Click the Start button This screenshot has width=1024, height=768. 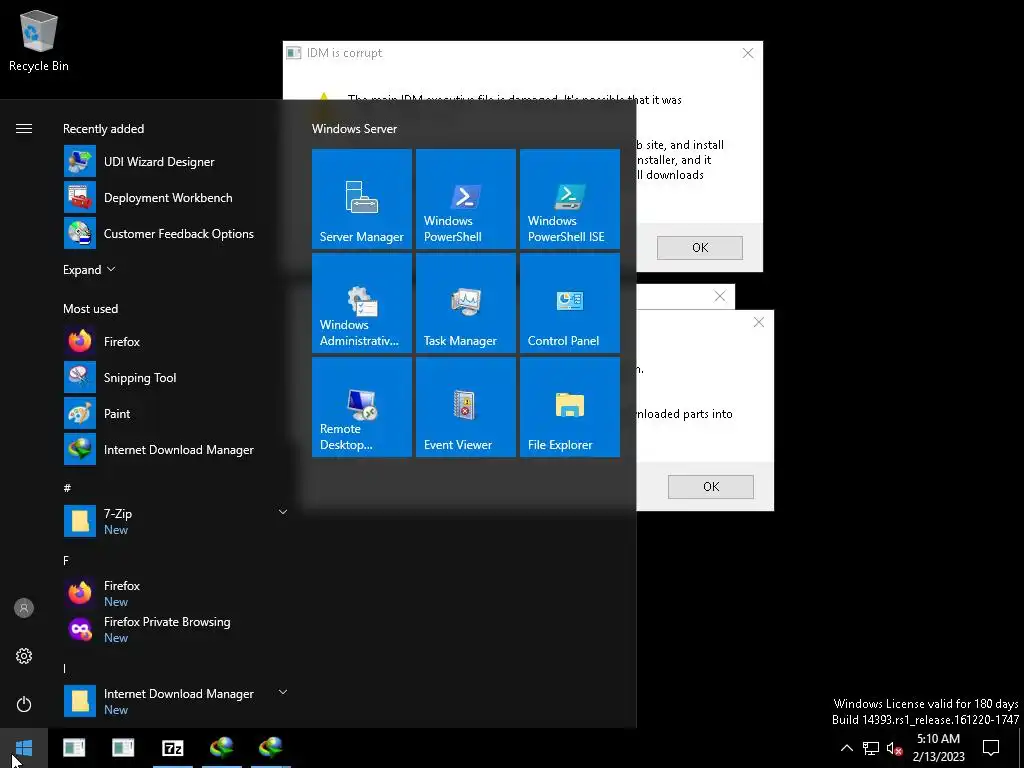point(24,748)
